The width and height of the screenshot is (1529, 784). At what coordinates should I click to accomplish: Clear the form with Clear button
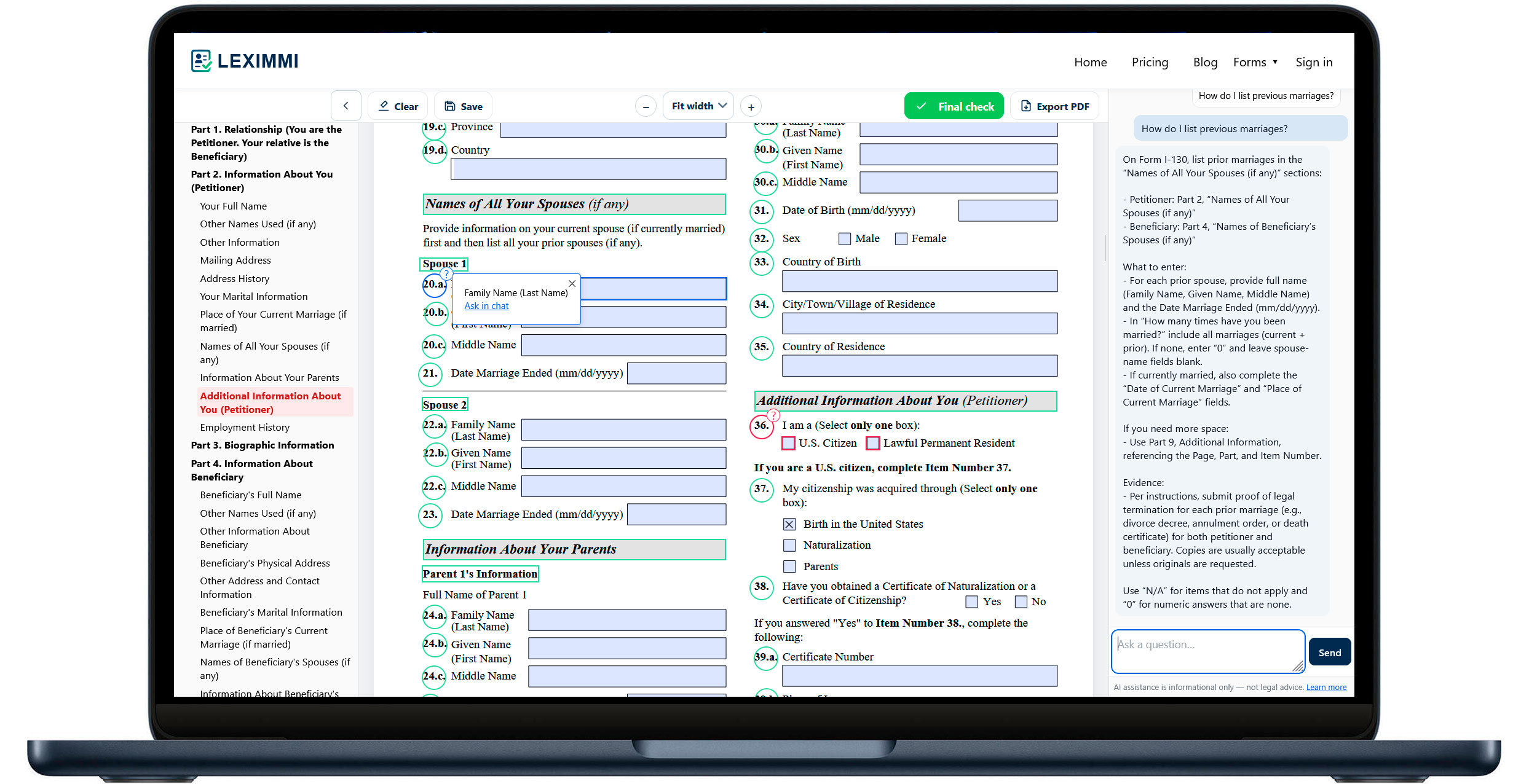(x=398, y=106)
